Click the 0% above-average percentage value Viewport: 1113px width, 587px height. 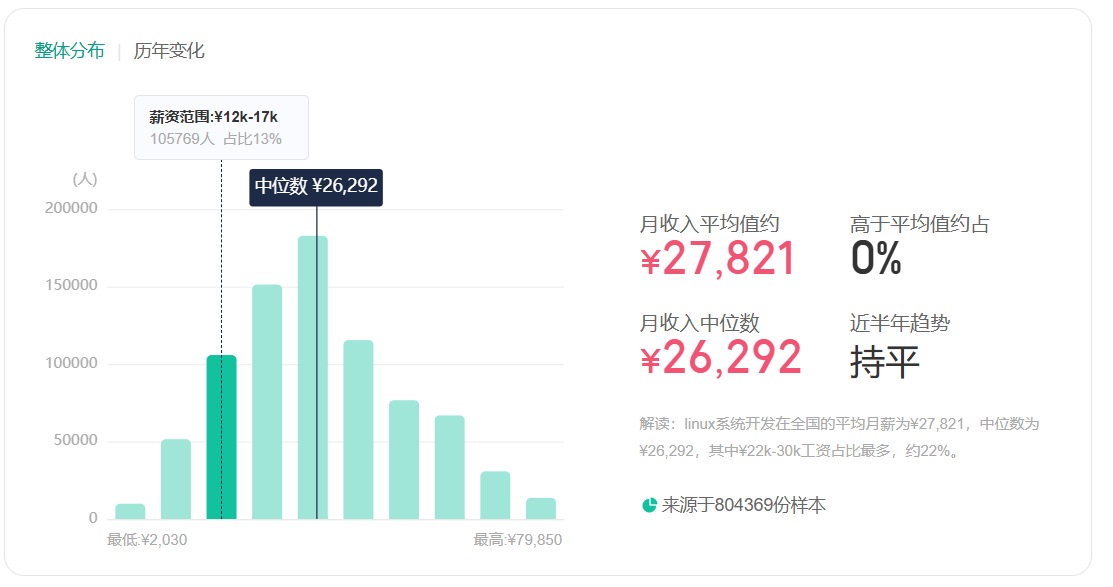[x=876, y=258]
